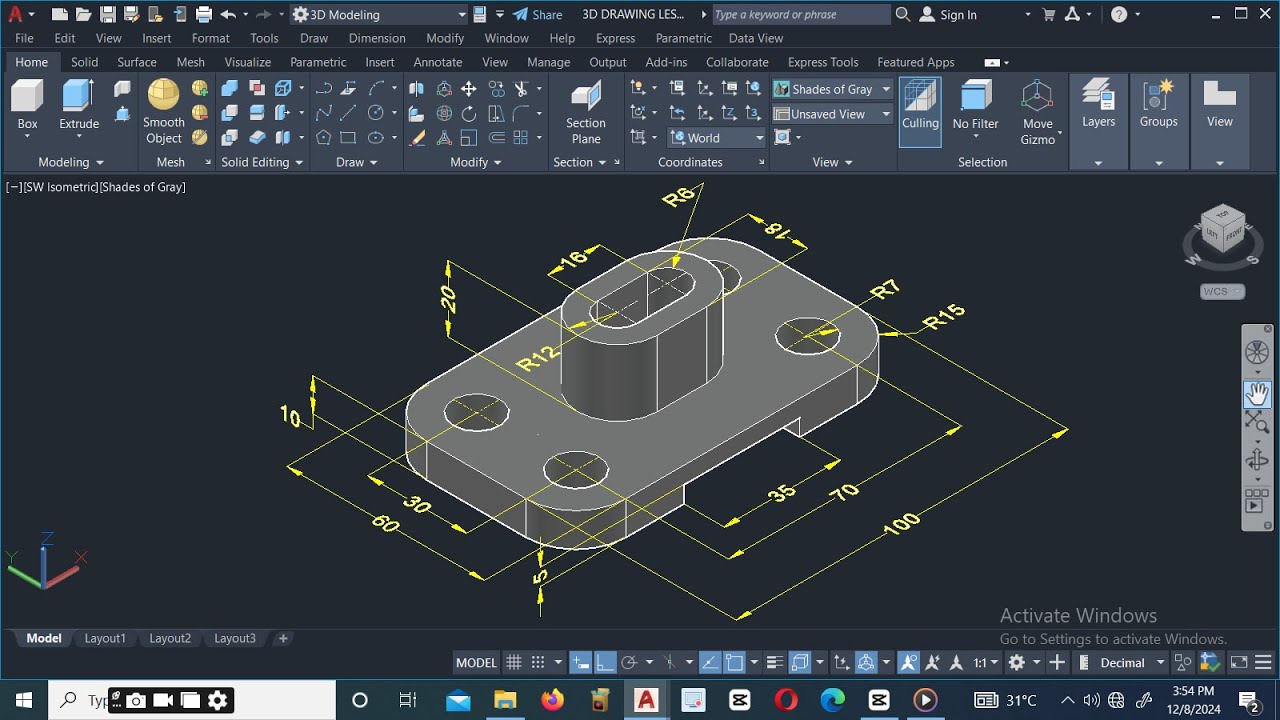Toggle drawing grid display in status bar
Viewport: 1280px width, 720px height.
[x=514, y=662]
